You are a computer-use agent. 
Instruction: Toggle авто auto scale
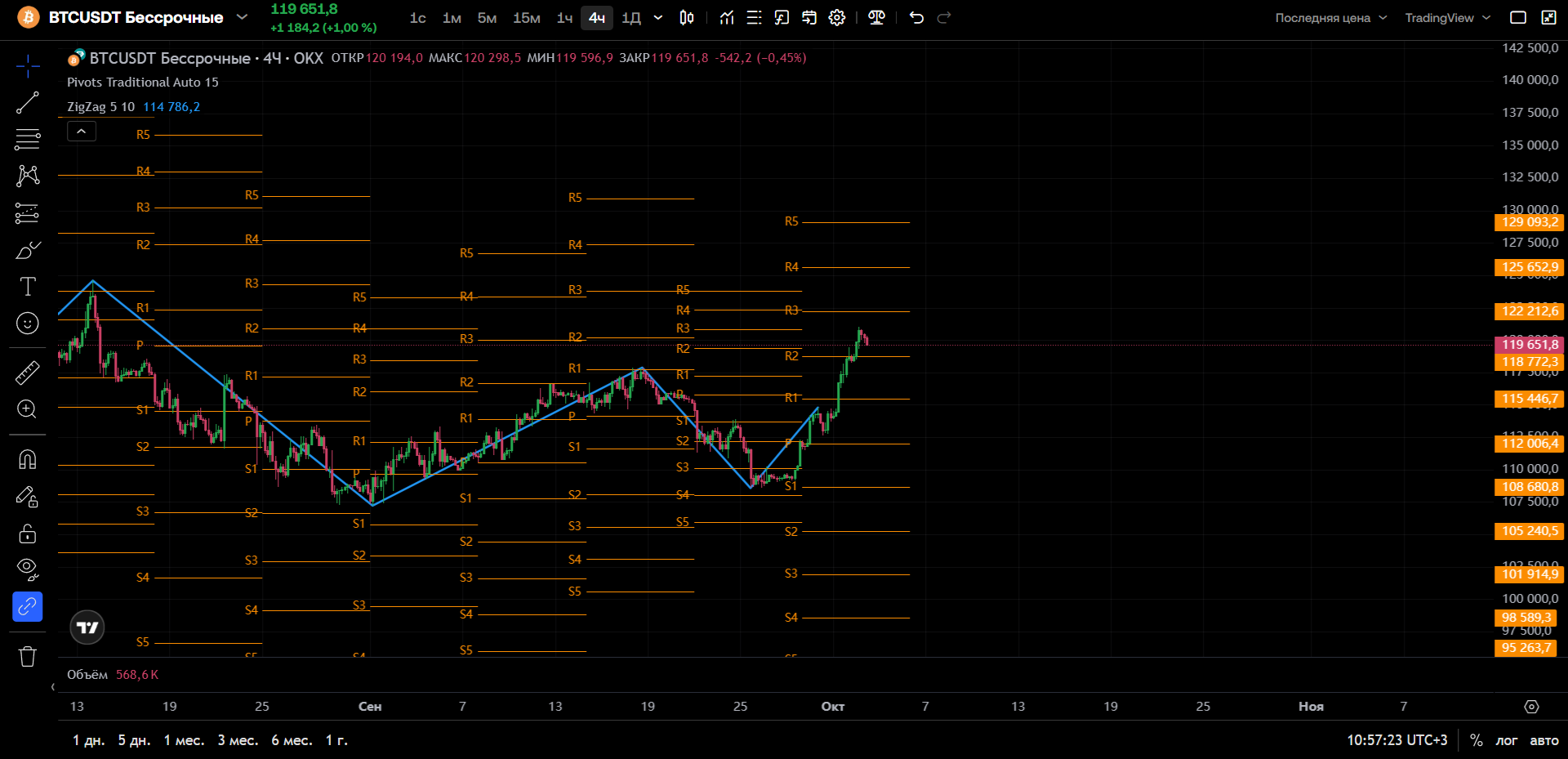[x=1544, y=740]
